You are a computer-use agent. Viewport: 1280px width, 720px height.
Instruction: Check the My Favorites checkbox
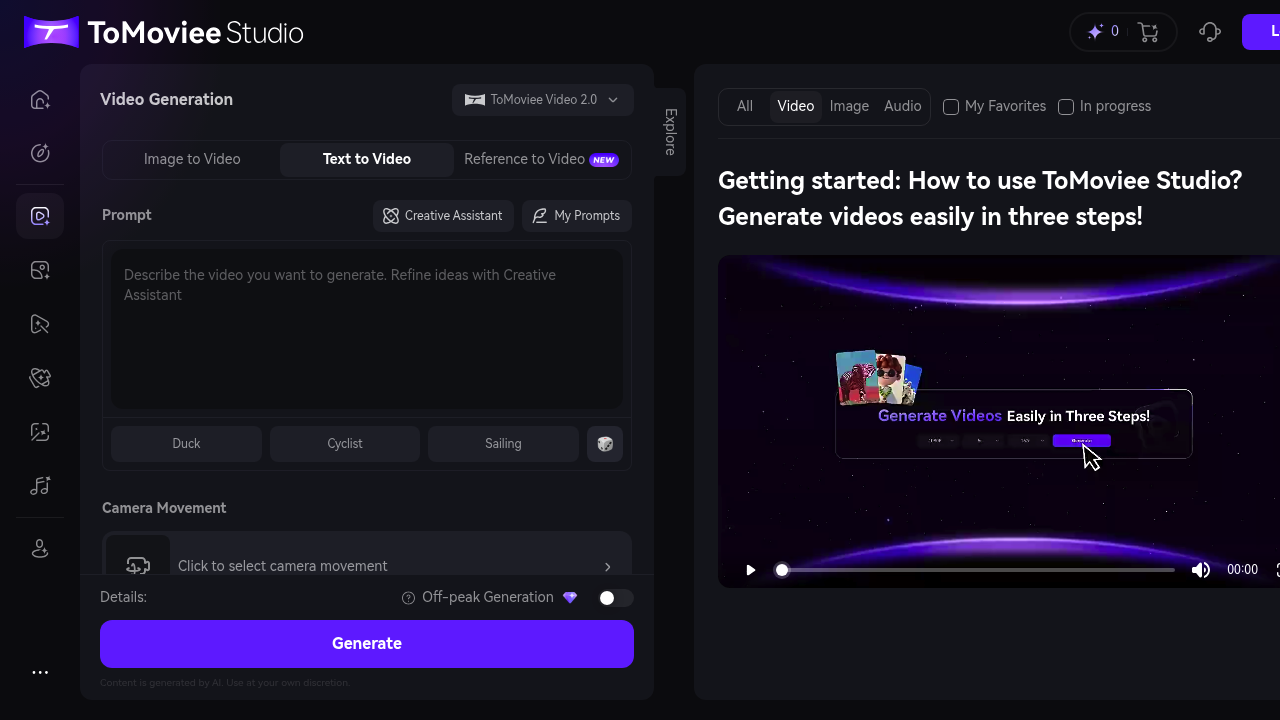pyautogui.click(x=950, y=106)
